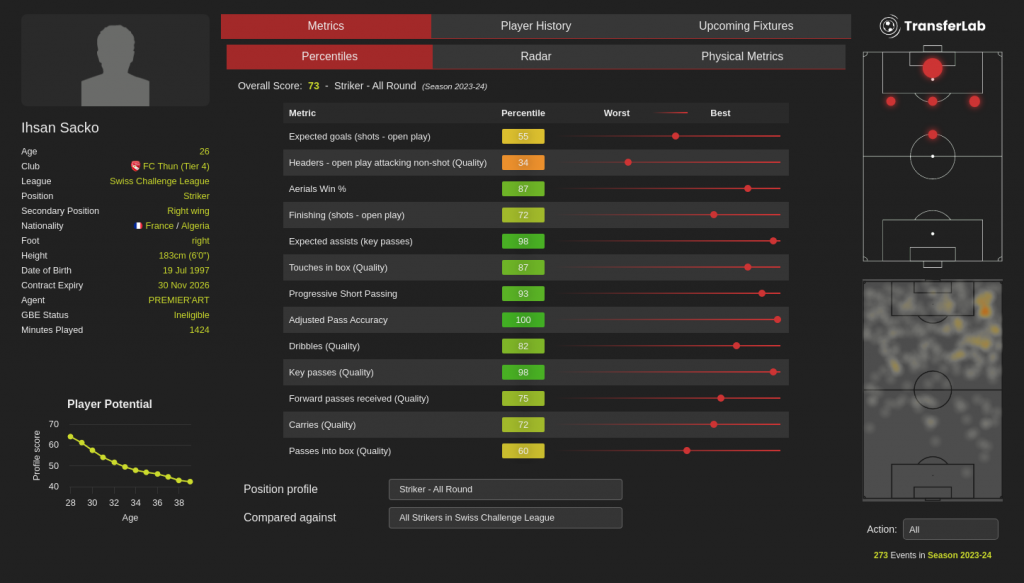Open the Upcoming Fixtures tab
The height and width of the screenshot is (583, 1024).
coord(745,26)
